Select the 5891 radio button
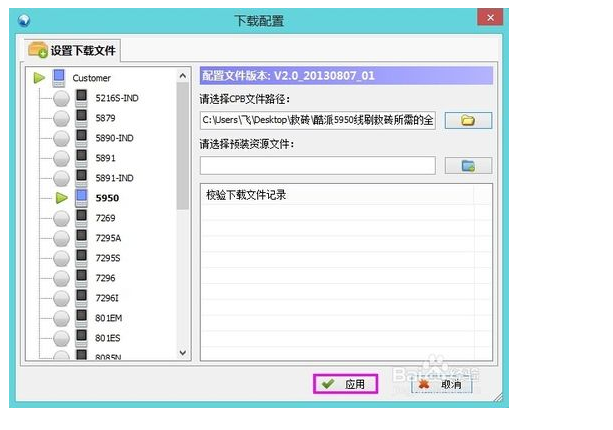 [61, 158]
